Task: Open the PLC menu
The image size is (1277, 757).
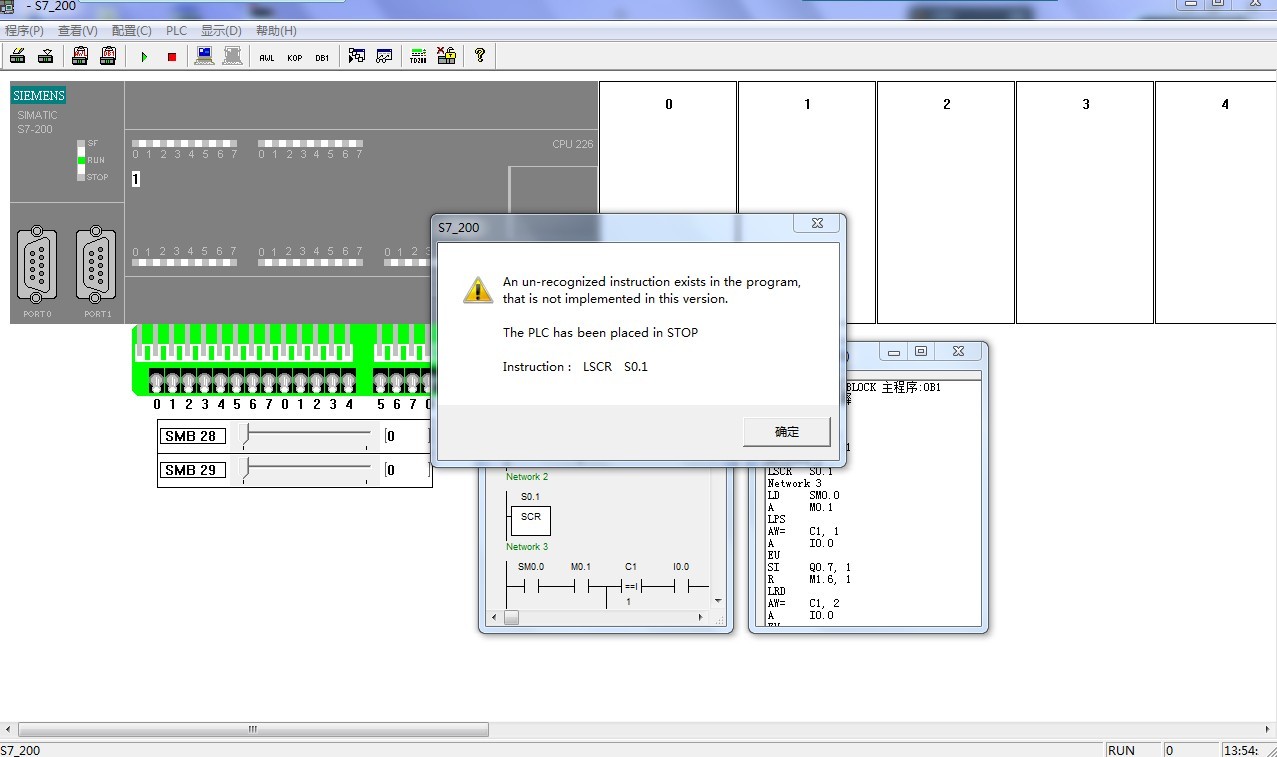Action: pyautogui.click(x=176, y=31)
